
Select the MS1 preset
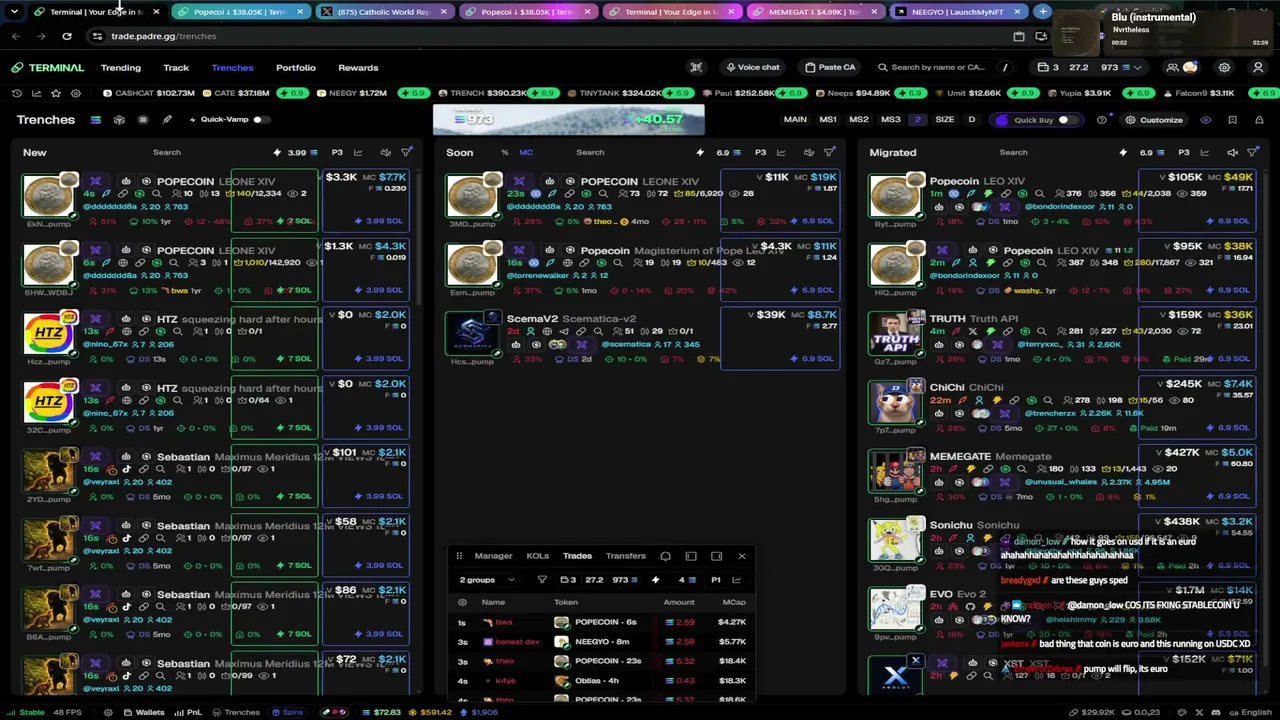(828, 120)
